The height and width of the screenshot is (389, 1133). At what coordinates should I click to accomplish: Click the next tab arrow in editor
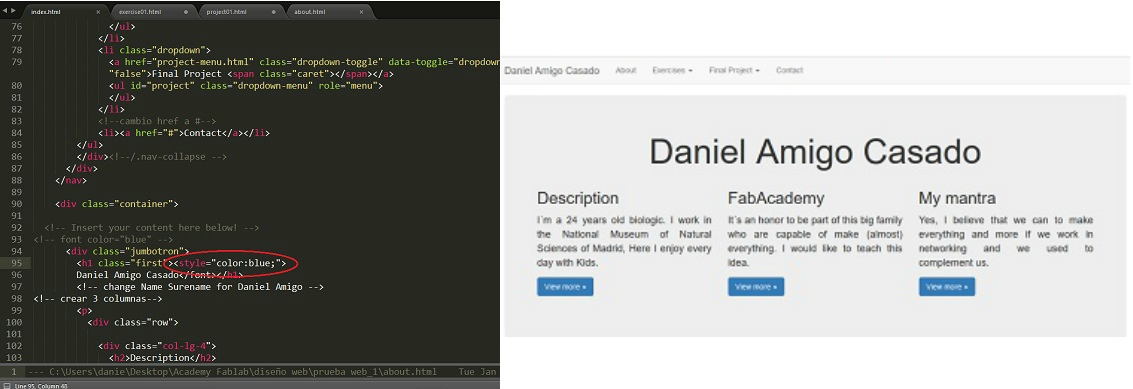[13, 10]
